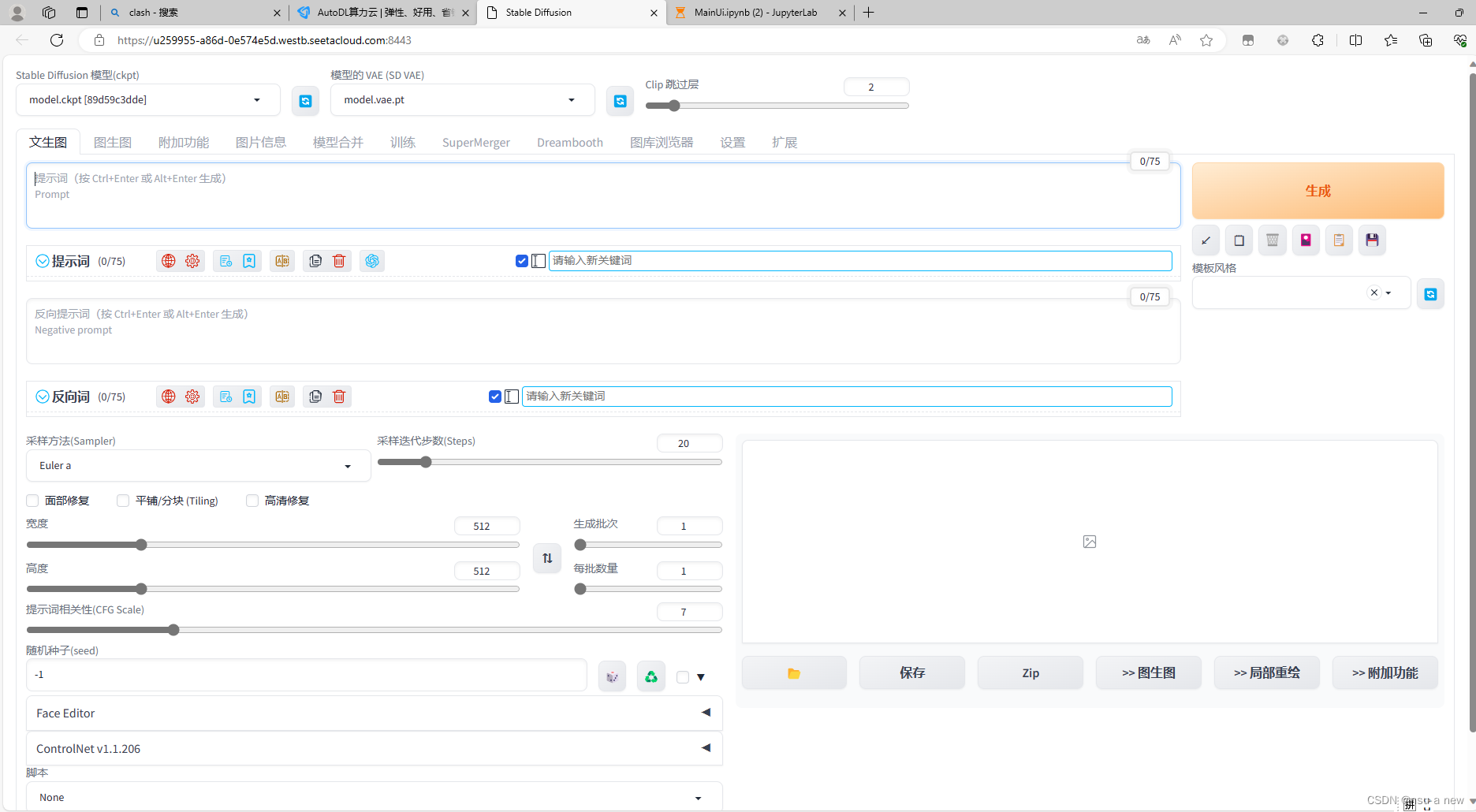The image size is (1476, 812).
Task: Click the Zip button
Action: coord(1031,673)
